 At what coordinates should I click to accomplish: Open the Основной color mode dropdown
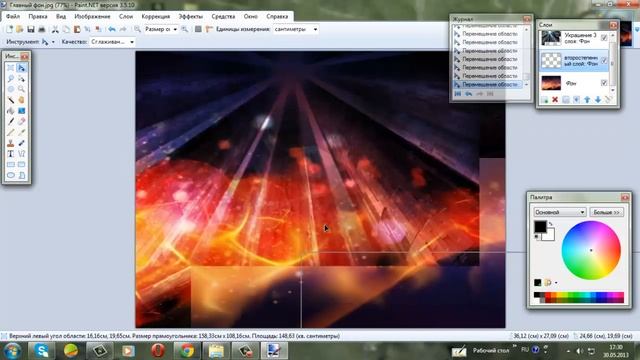pos(560,212)
